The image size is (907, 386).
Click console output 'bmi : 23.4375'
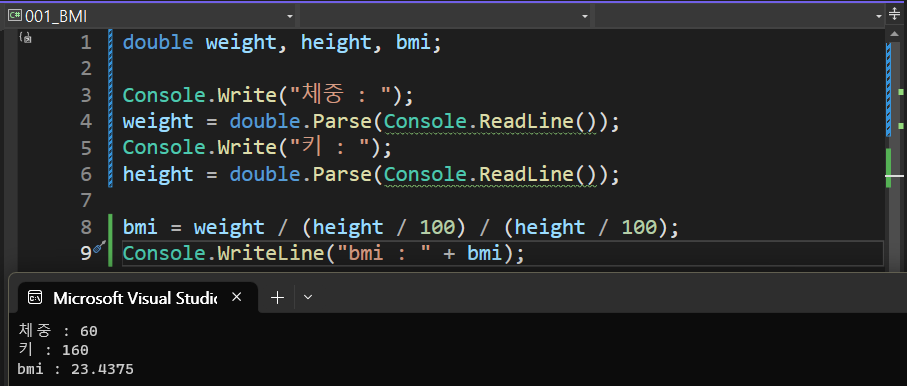(x=76, y=369)
